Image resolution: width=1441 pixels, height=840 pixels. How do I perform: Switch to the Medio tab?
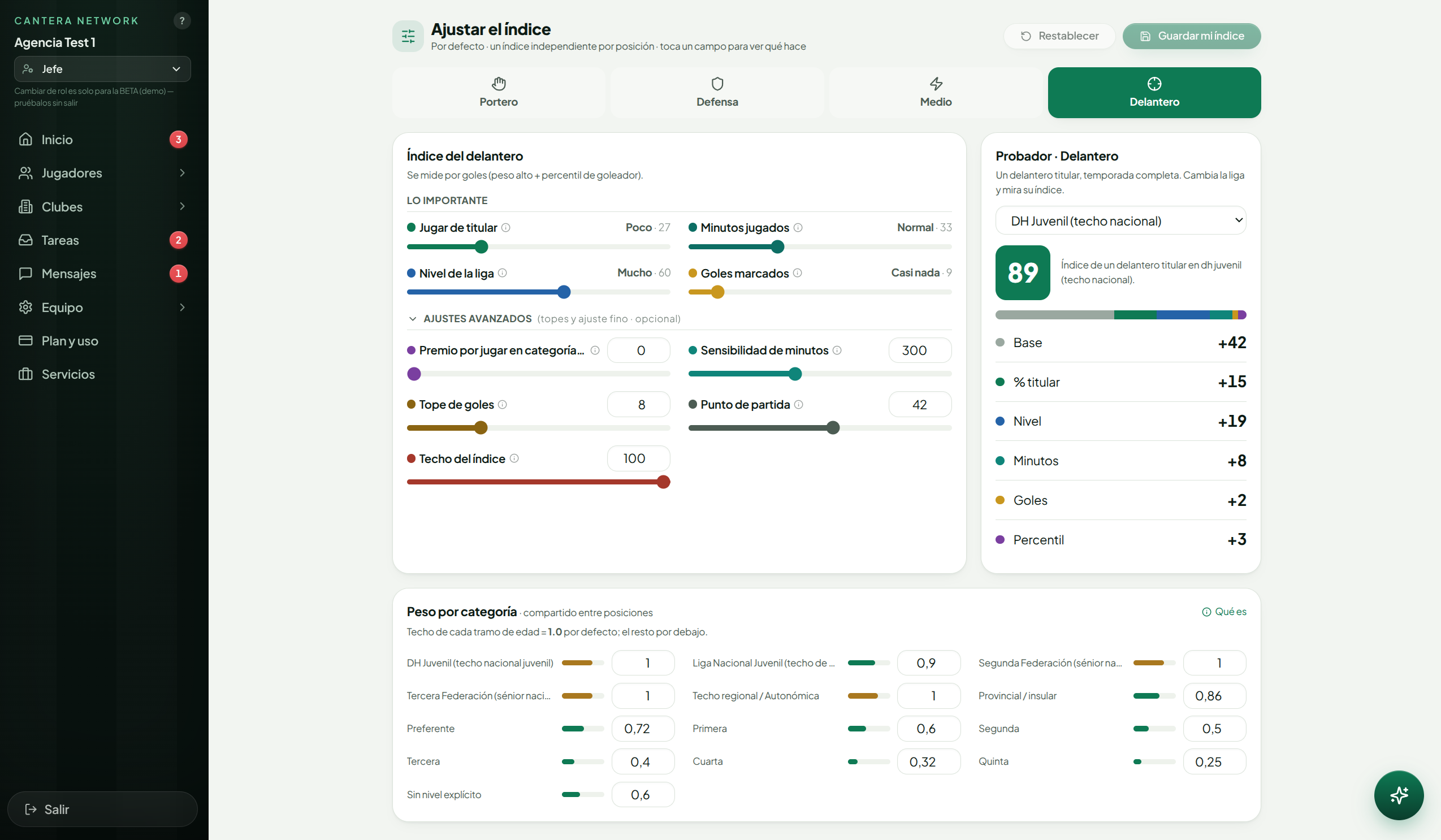[x=936, y=93]
